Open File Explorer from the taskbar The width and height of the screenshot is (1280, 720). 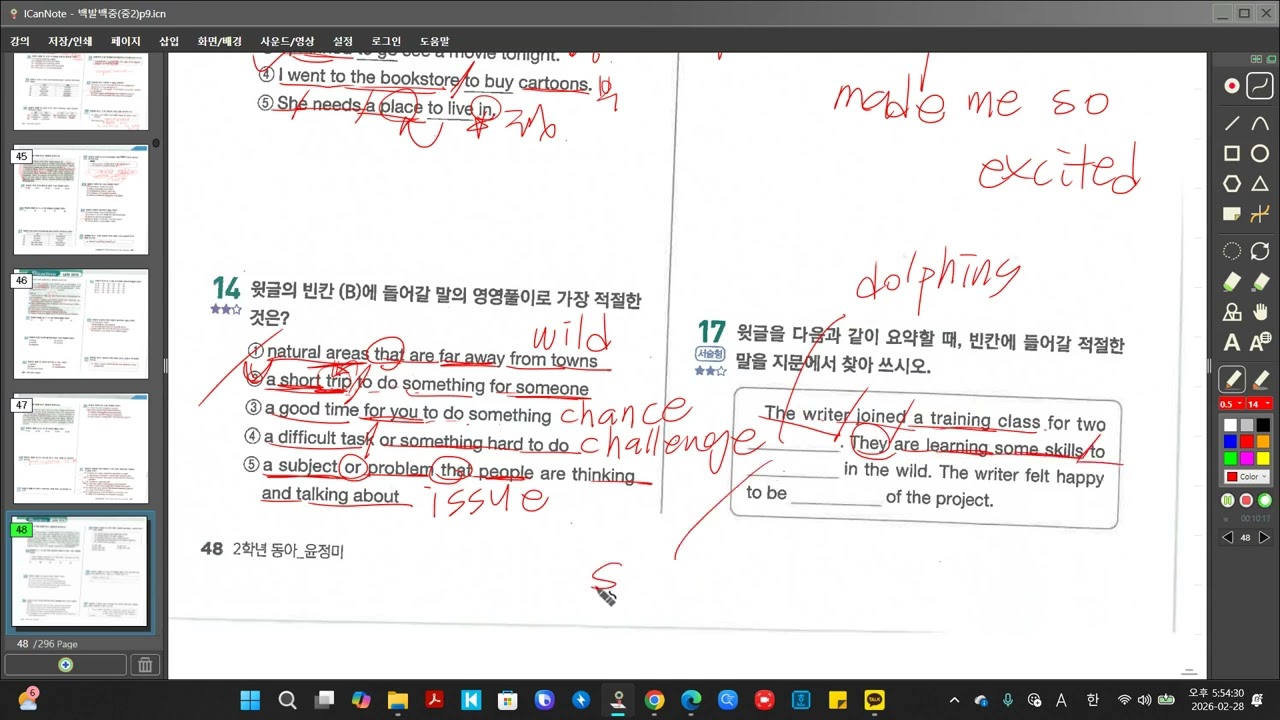click(397, 700)
